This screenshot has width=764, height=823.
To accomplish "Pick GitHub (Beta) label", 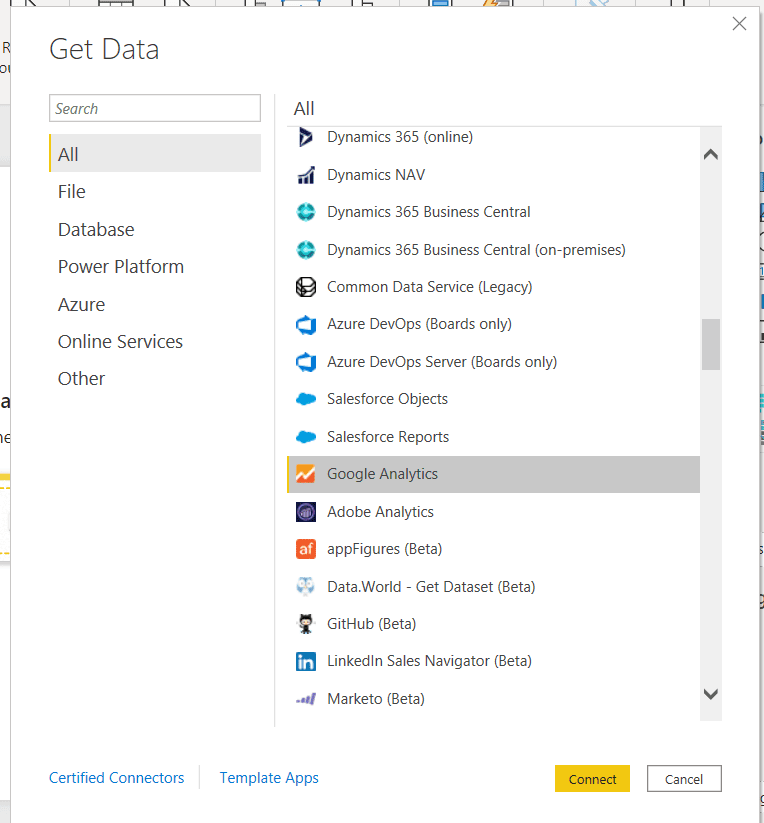I will [372, 624].
